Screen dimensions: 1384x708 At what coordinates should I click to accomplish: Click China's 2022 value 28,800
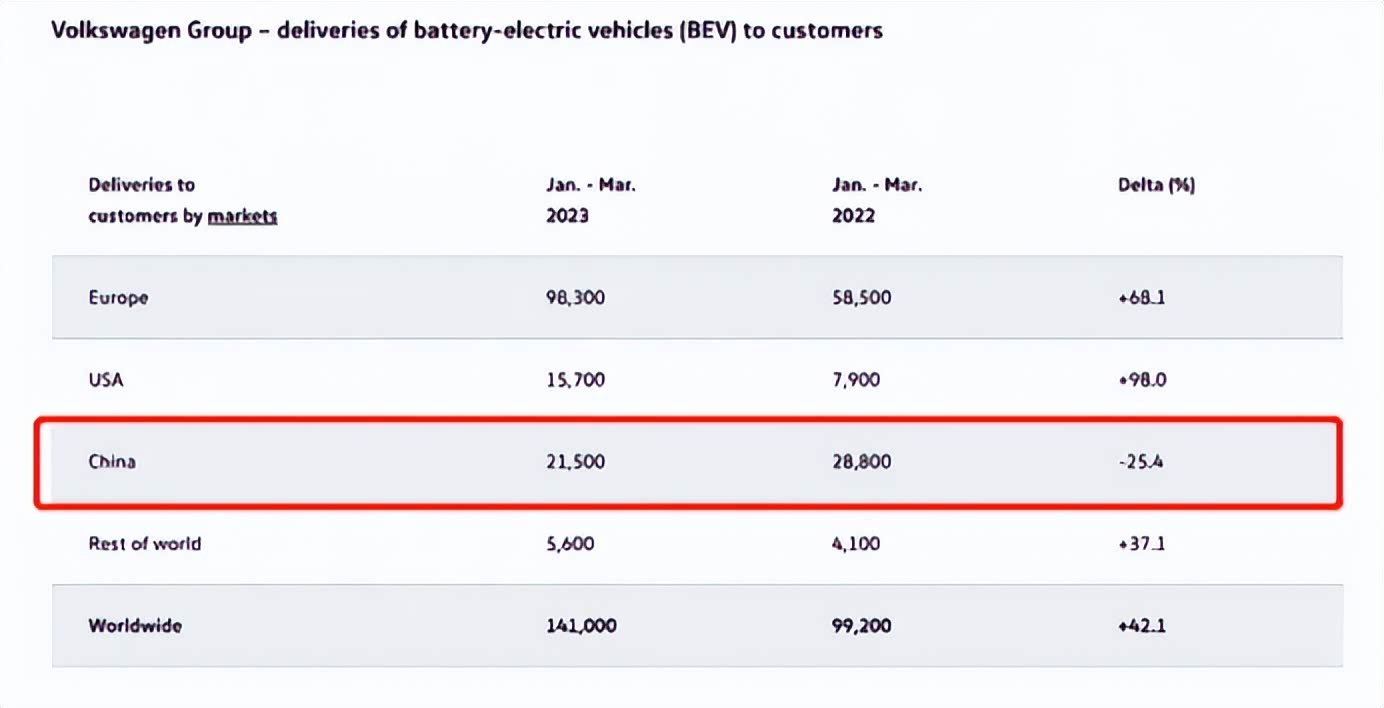(861, 462)
